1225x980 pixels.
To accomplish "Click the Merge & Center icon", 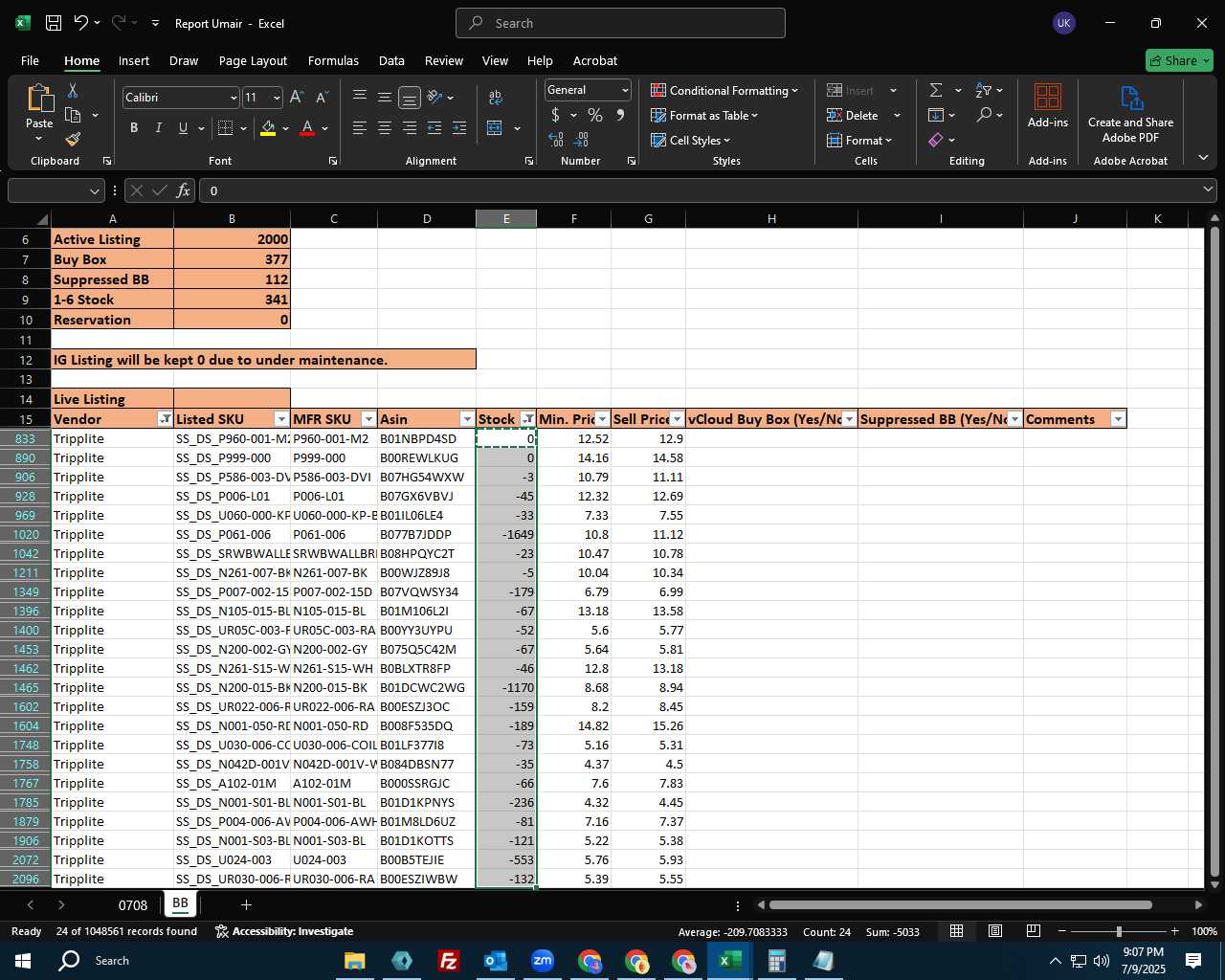I will click(495, 127).
